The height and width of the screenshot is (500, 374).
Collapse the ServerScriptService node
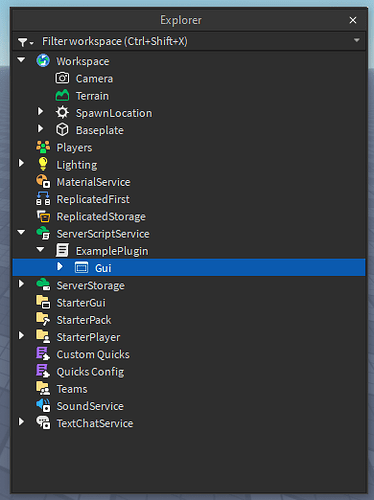click(x=21, y=232)
